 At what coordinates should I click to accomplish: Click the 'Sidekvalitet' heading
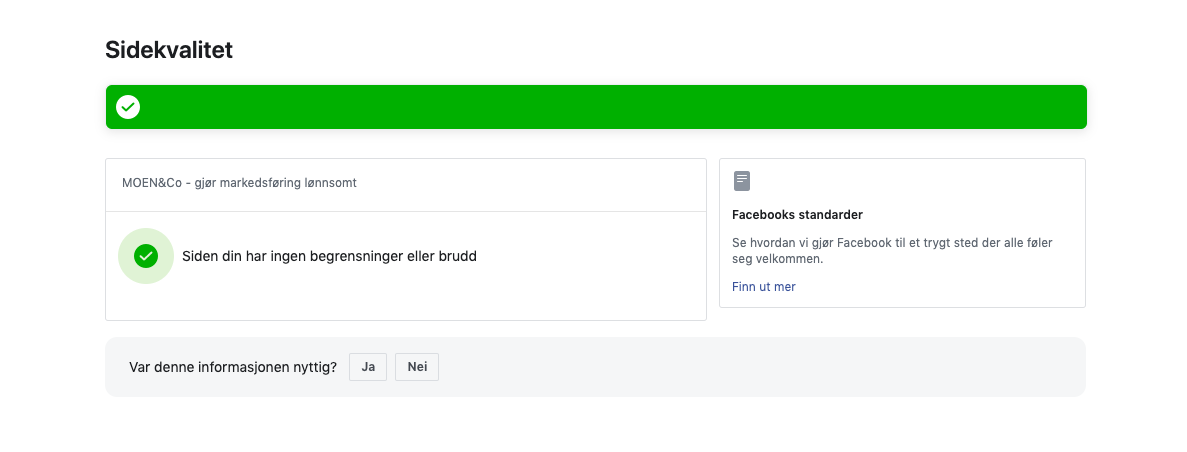169,50
